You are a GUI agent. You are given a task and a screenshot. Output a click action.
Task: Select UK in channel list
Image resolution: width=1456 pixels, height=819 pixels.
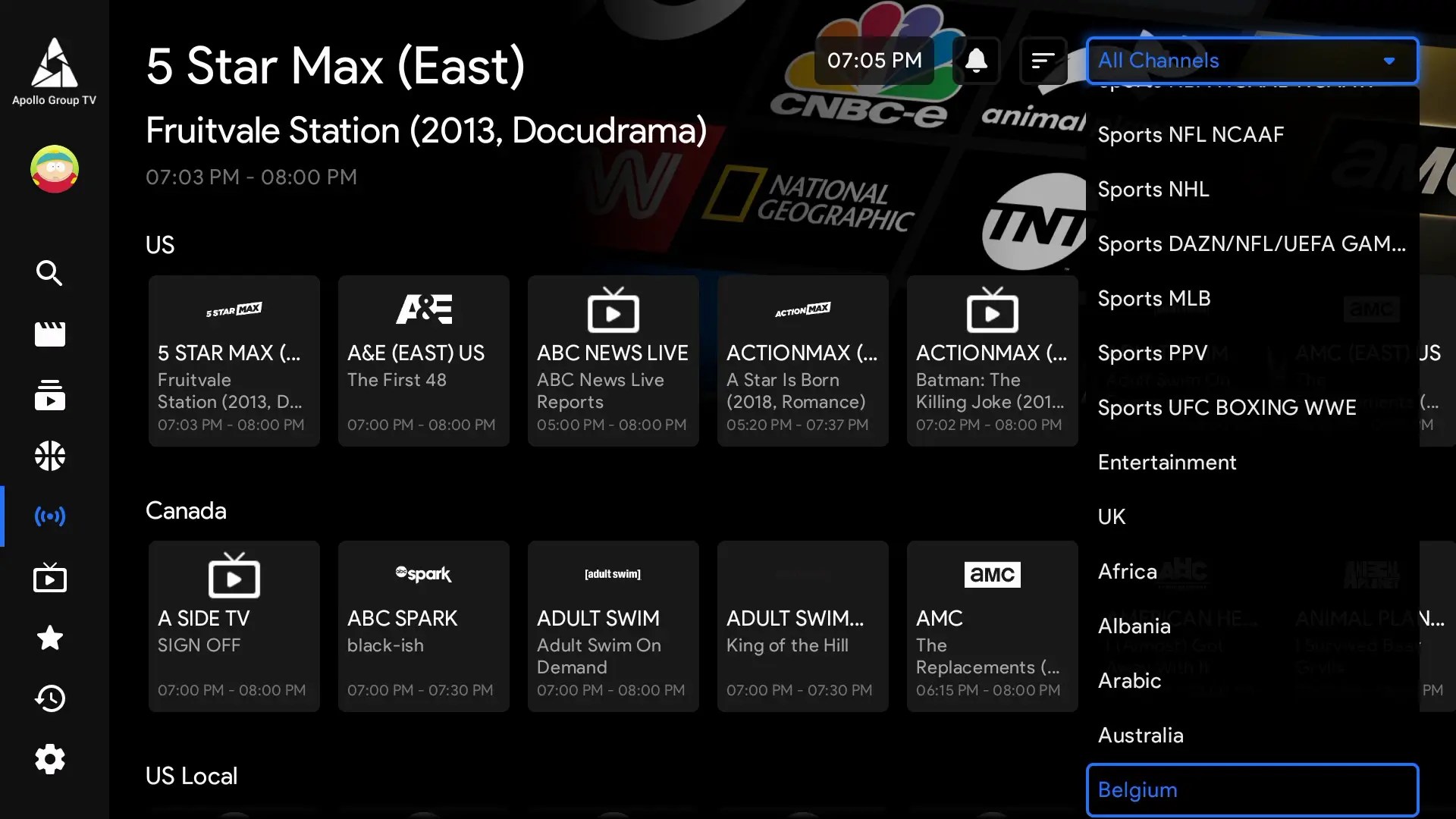pos(1252,516)
